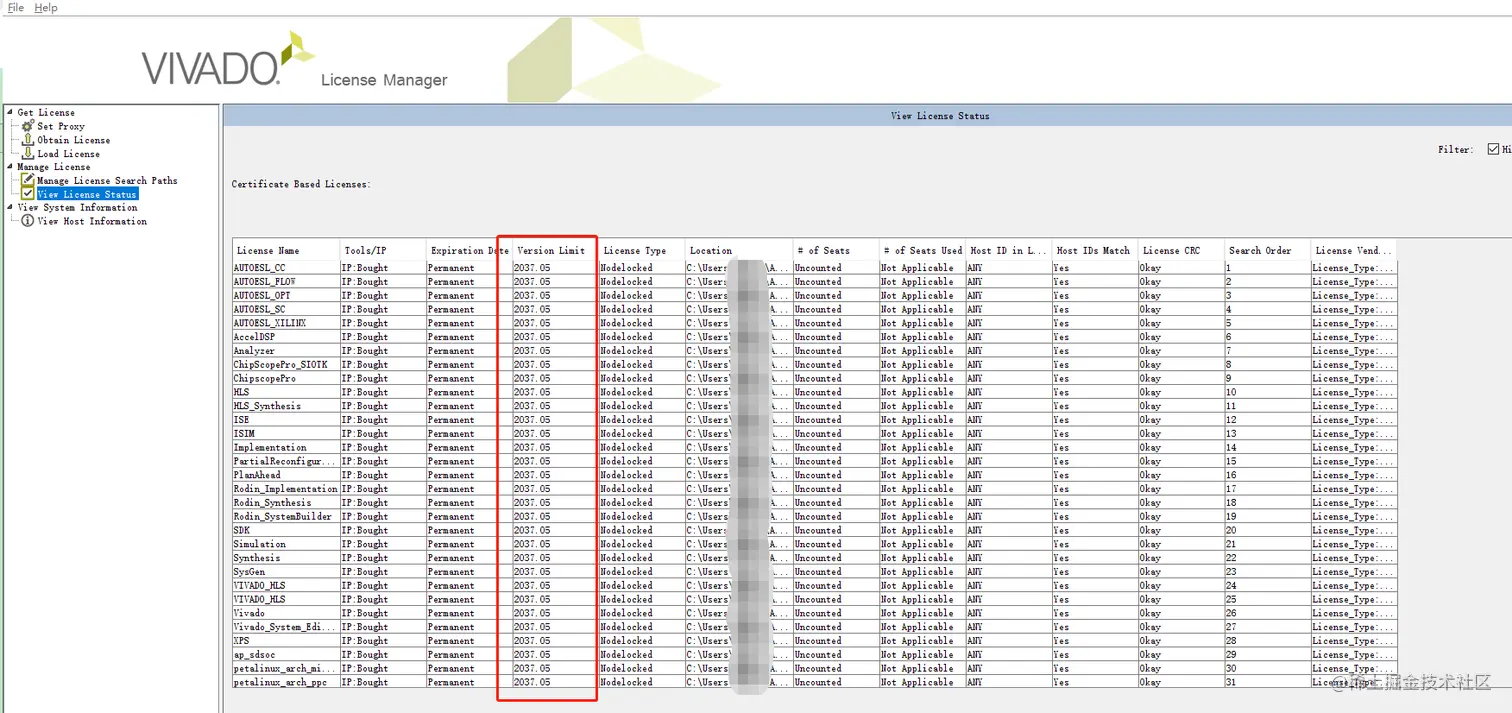
Task: Click the Manage License Search Paths pencil icon
Action: [28, 180]
